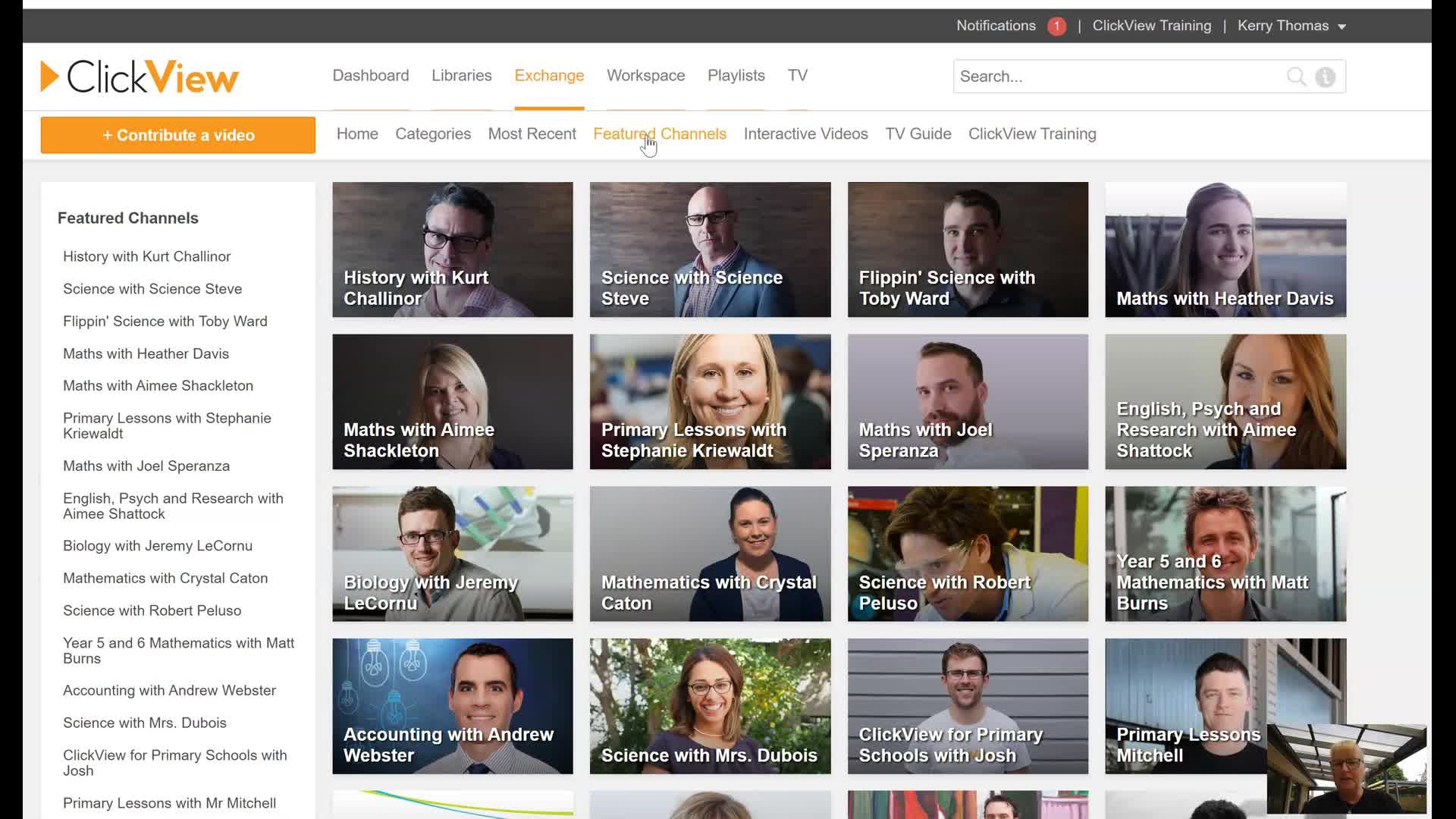Viewport: 1456px width, 819px height.
Task: Open Year 5 and 6 Mathematics with Matt Burns
Action: [1225, 554]
